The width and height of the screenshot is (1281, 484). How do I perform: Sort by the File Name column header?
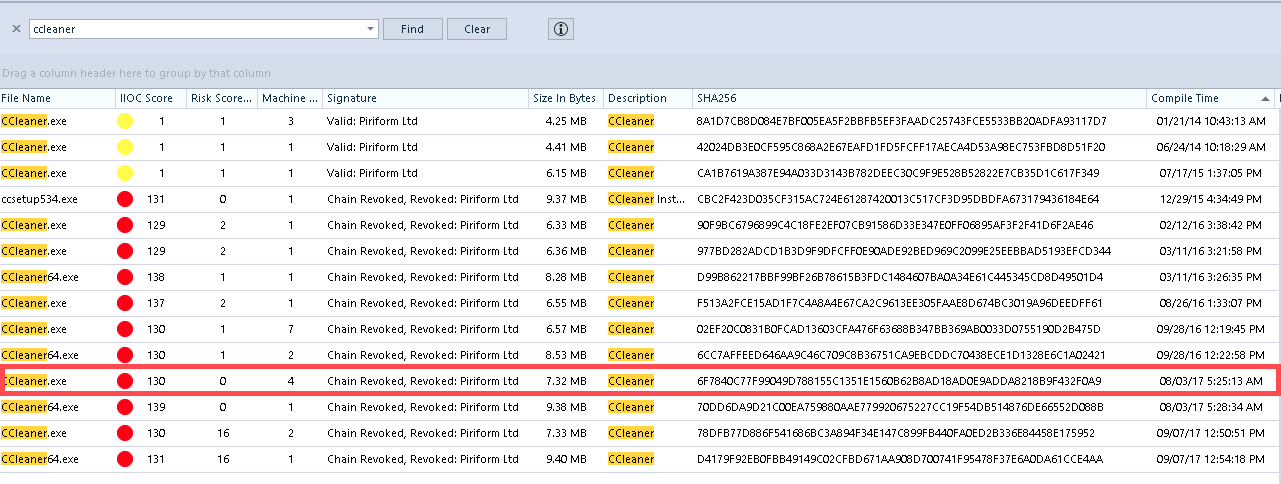coord(26,98)
